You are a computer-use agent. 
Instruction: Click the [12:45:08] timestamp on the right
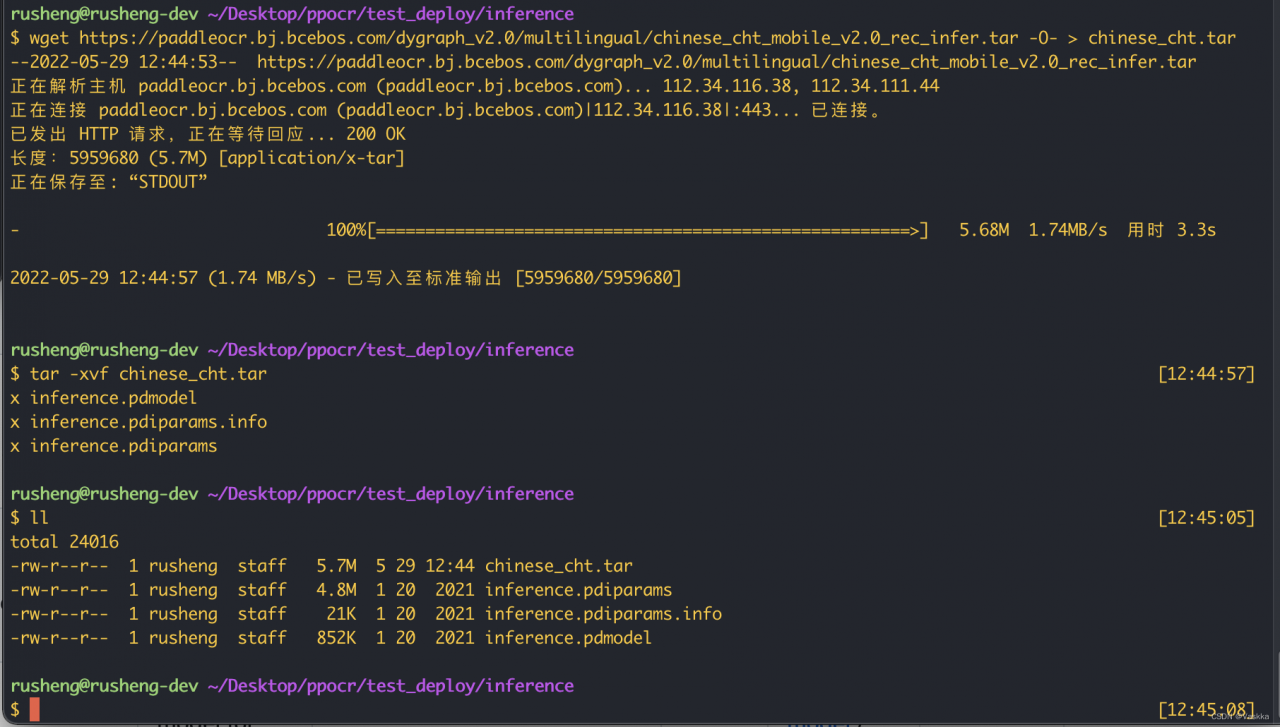point(1205,710)
